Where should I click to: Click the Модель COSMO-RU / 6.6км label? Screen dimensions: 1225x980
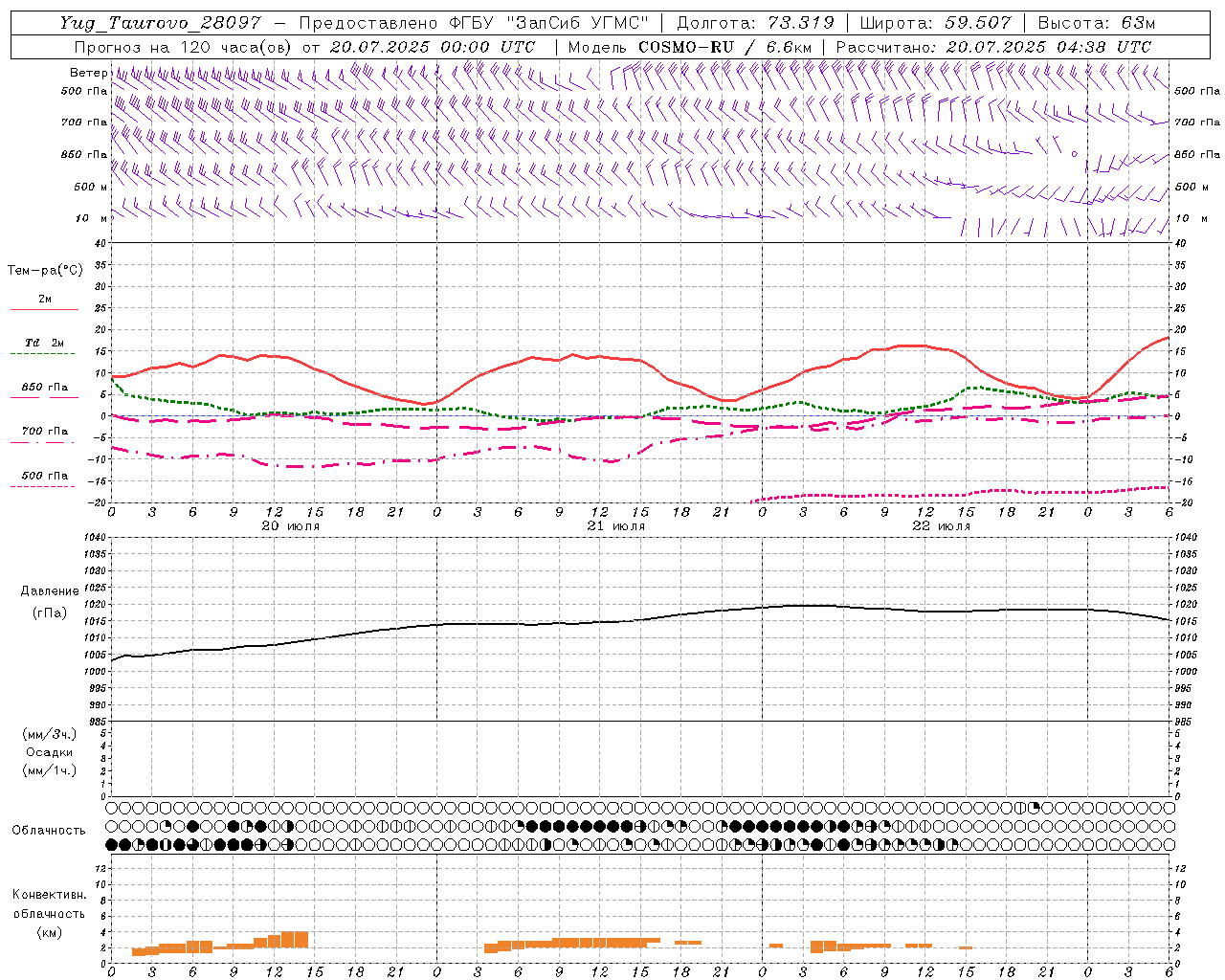click(x=690, y=47)
